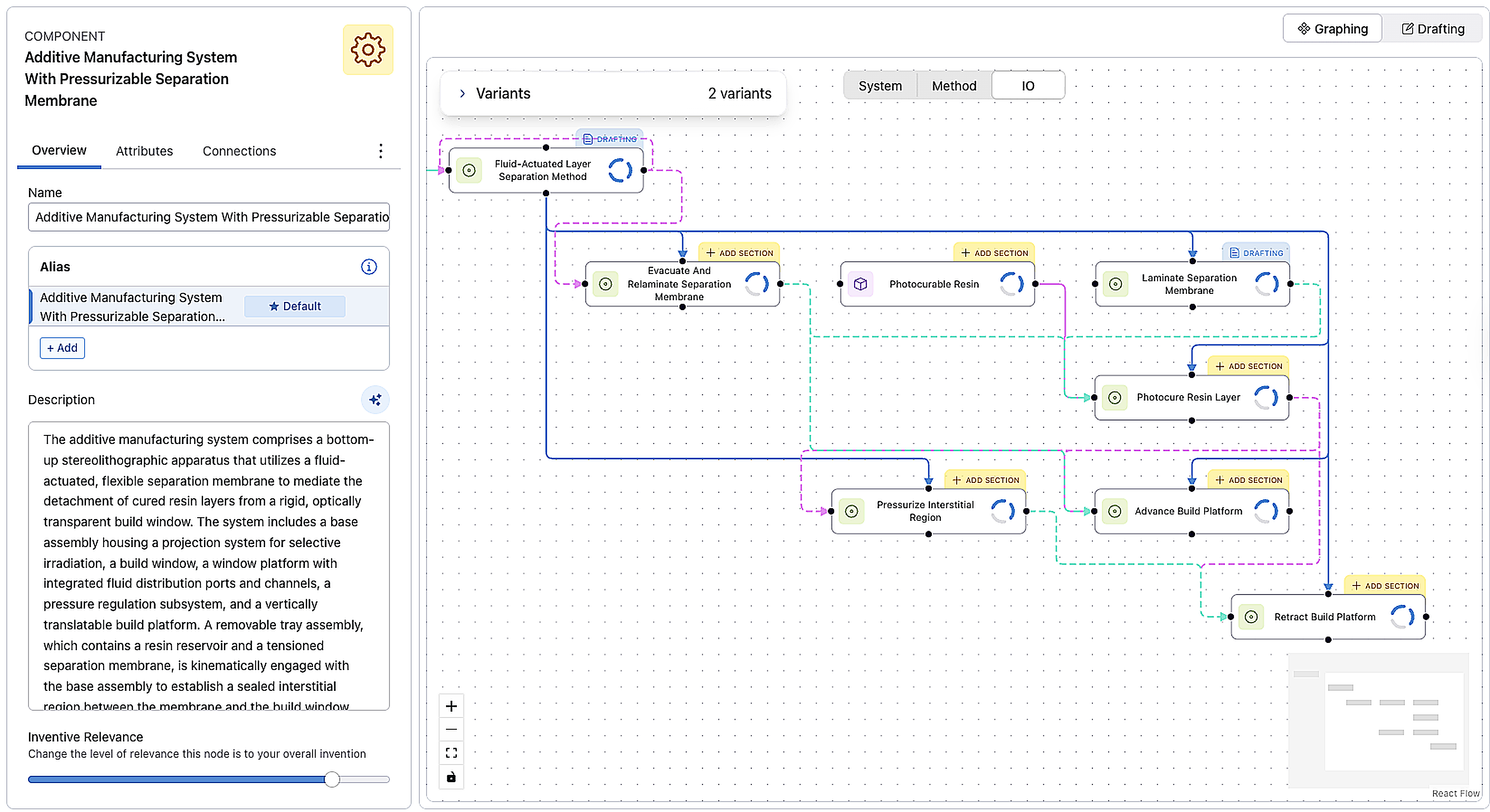Click progress ring on Retract Build Platform node

pyautogui.click(x=1402, y=617)
